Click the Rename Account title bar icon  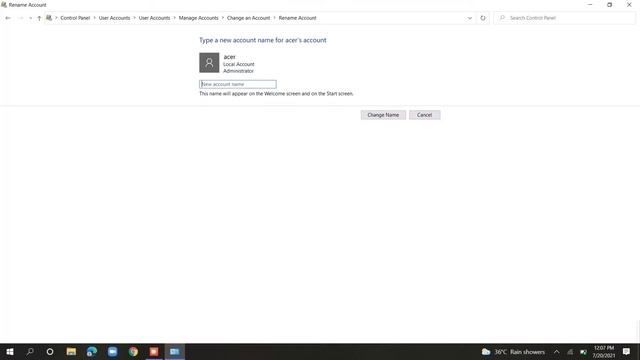[x=4, y=5]
